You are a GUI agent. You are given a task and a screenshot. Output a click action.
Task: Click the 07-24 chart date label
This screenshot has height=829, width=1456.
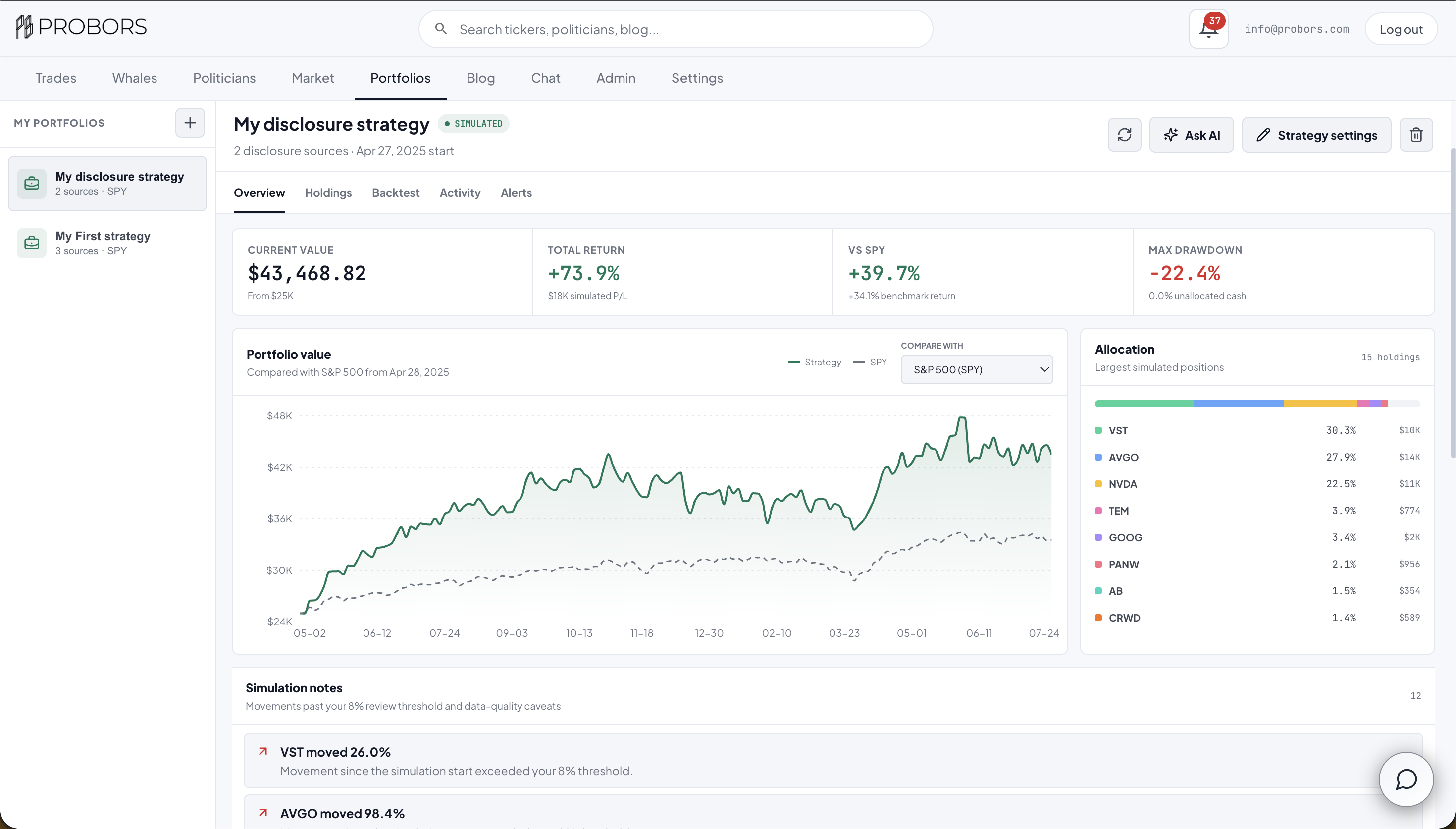pos(1043,633)
